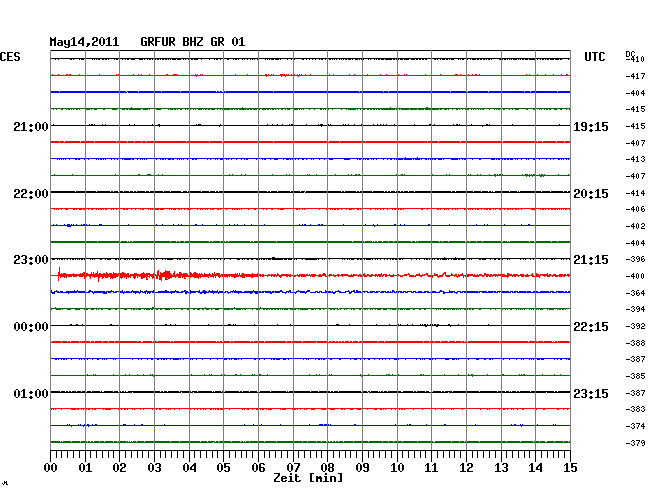Select DC offset value -400
The height and width of the screenshot is (494, 650).
pos(635,276)
